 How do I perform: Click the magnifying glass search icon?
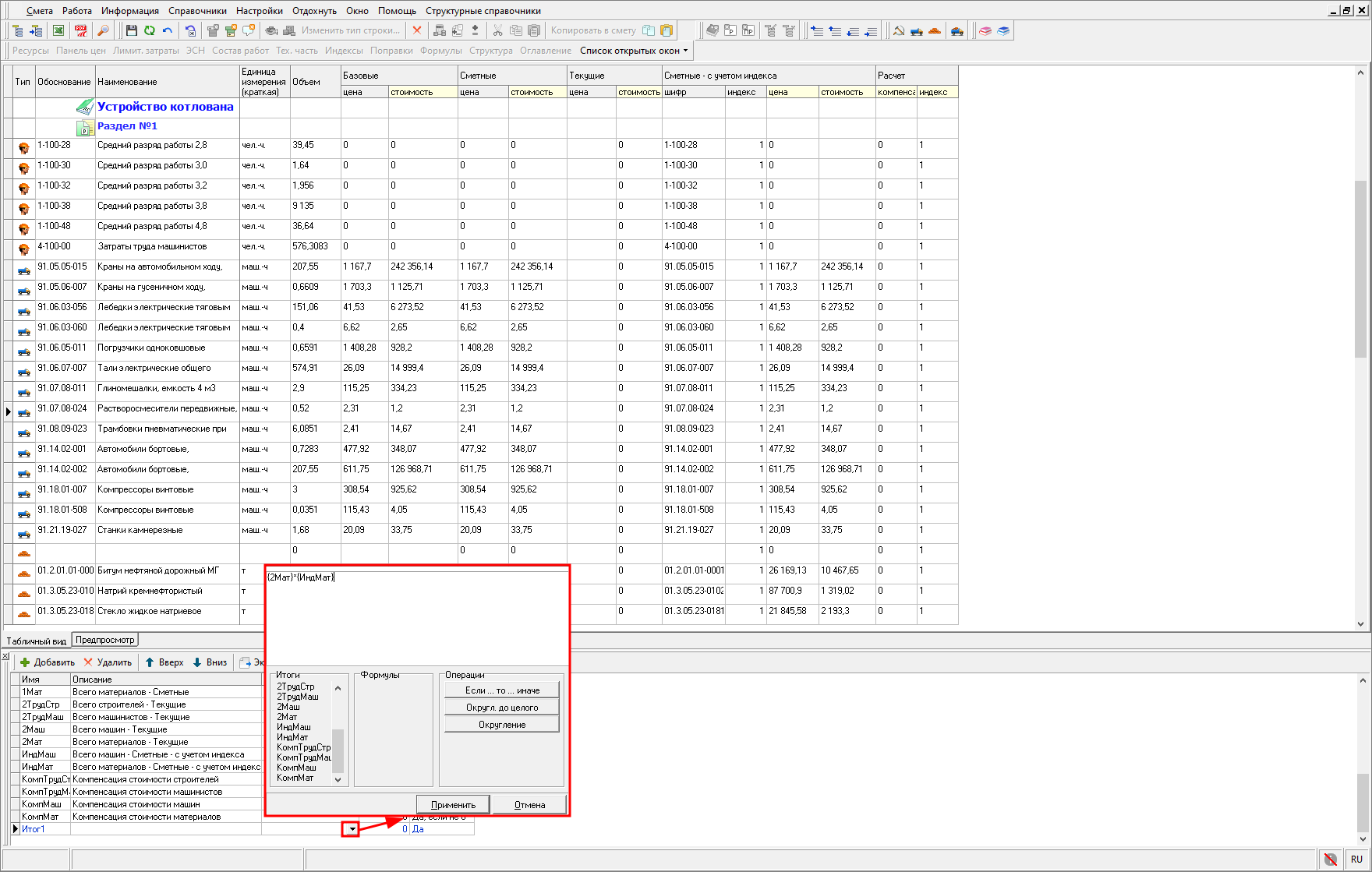pyautogui.click(x=103, y=30)
